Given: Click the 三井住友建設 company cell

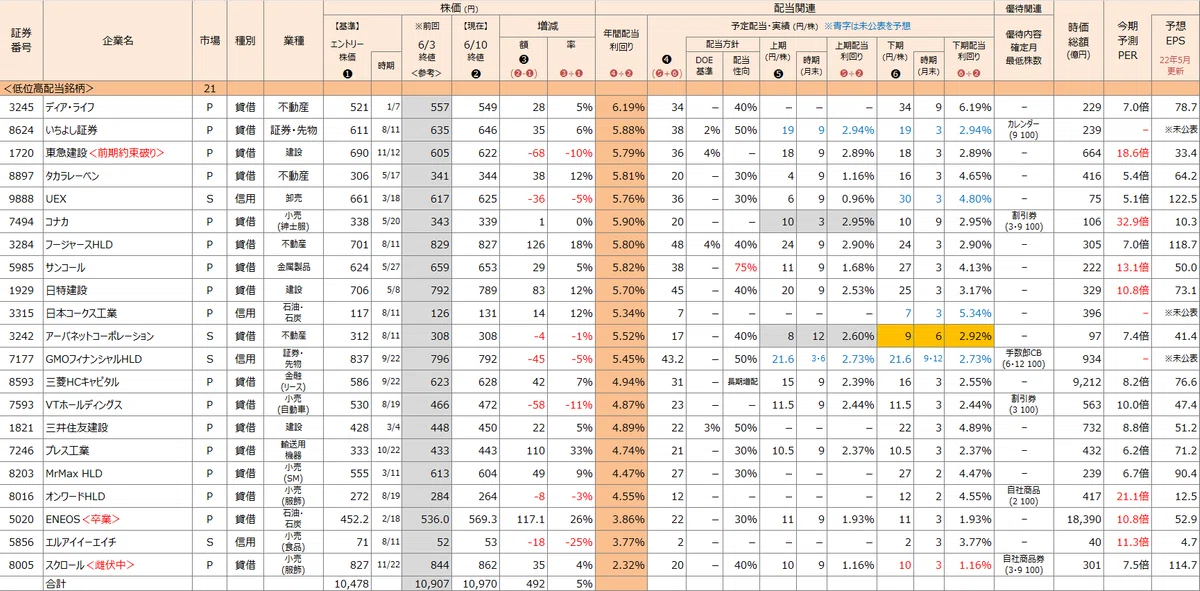Looking at the screenshot, I should pos(117,428).
